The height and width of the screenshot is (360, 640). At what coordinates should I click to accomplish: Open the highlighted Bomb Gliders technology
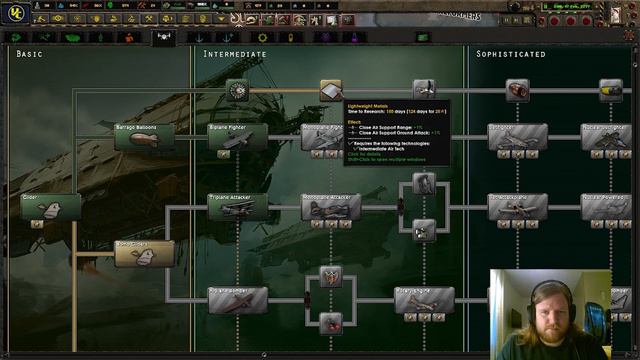(144, 254)
